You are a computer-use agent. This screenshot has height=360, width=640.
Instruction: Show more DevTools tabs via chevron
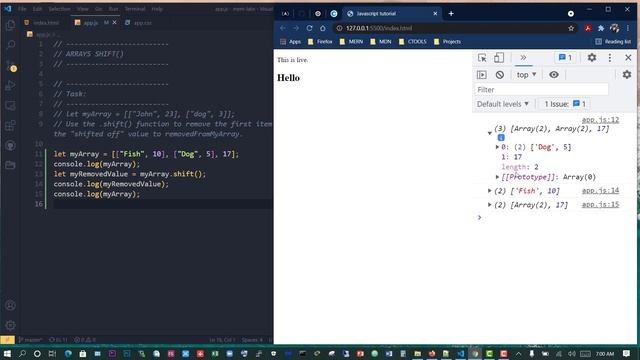tap(523, 58)
